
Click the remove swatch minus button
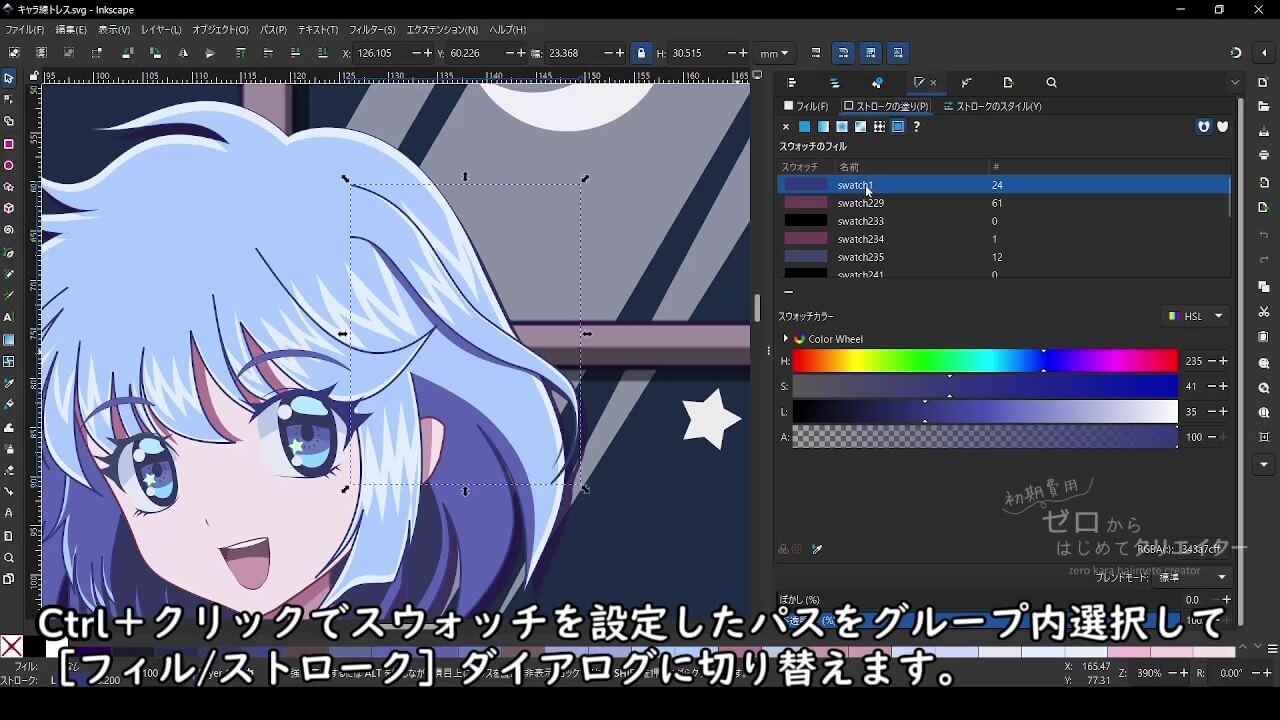[x=788, y=292]
